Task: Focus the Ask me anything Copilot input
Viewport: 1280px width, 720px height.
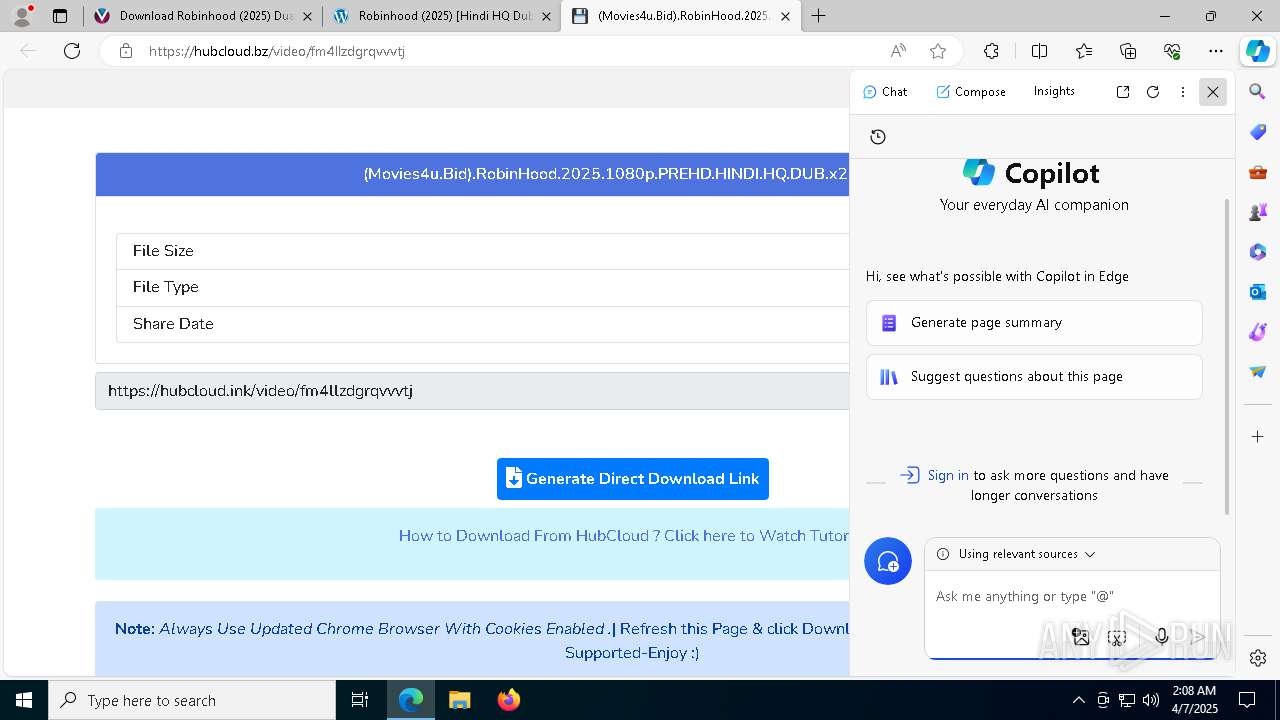Action: [1072, 596]
